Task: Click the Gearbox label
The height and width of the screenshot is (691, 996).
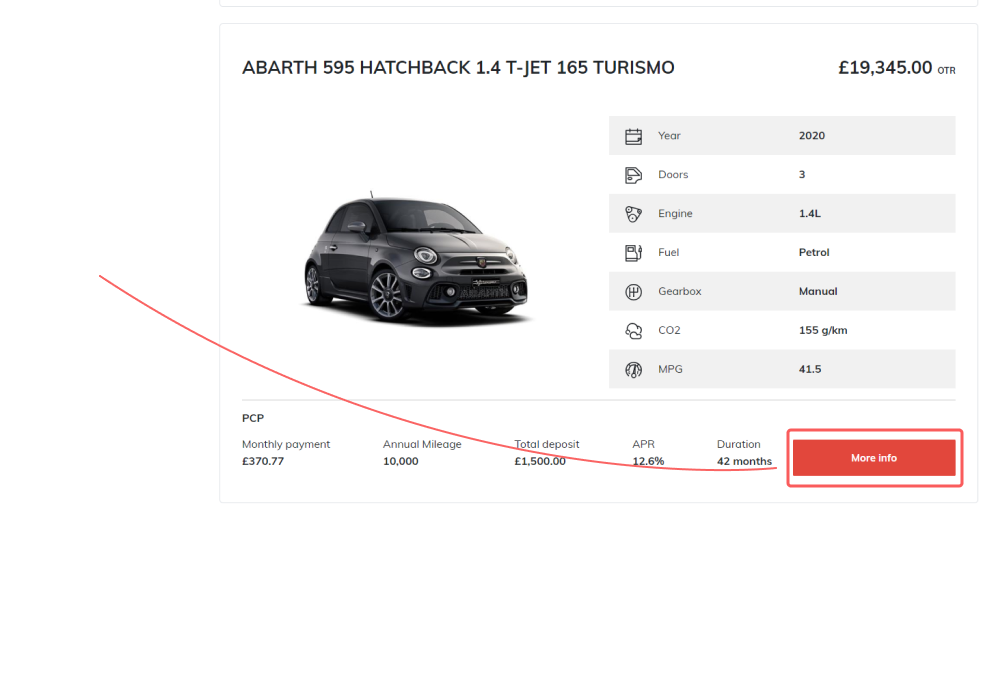Action: [680, 292]
